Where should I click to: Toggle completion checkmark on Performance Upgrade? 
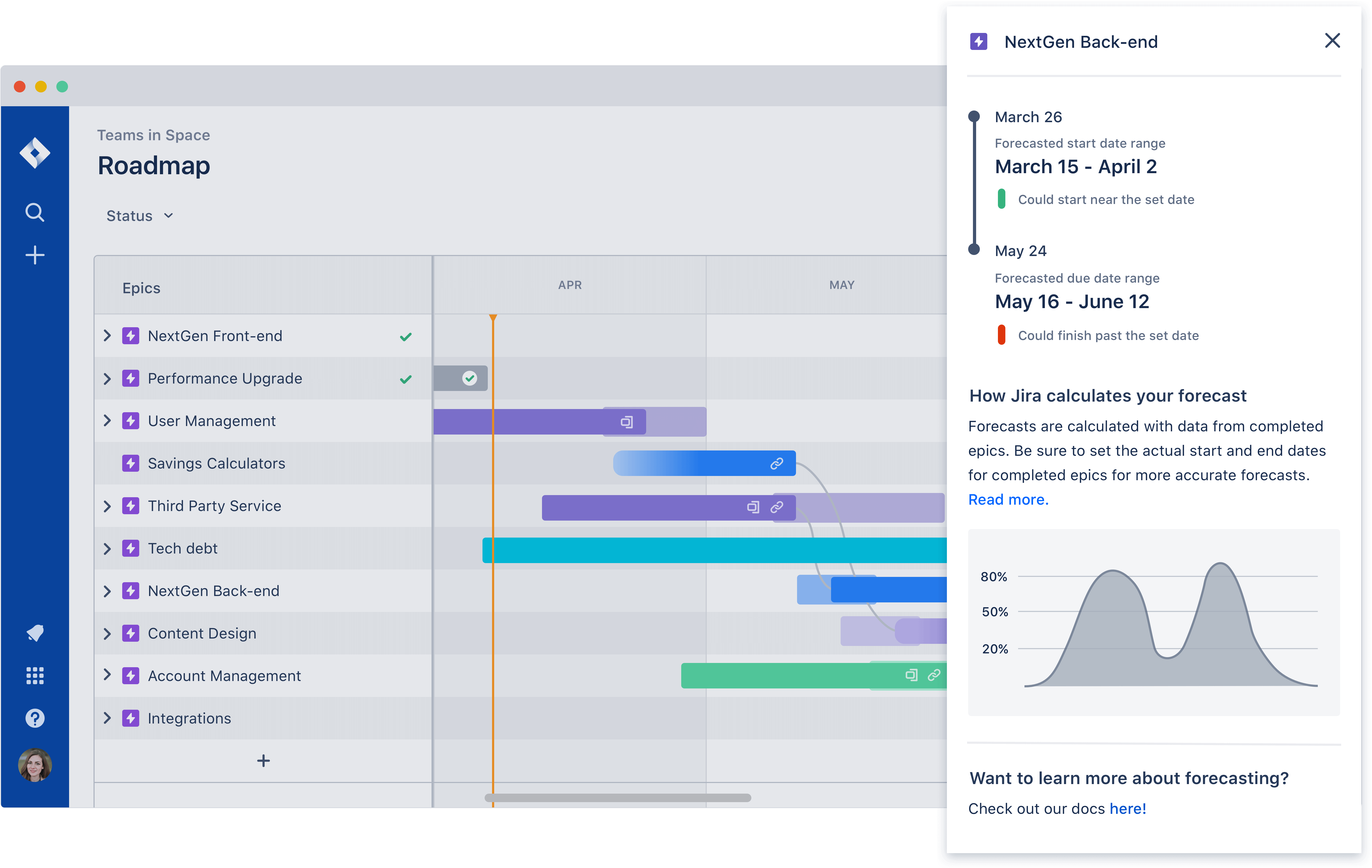(x=407, y=378)
